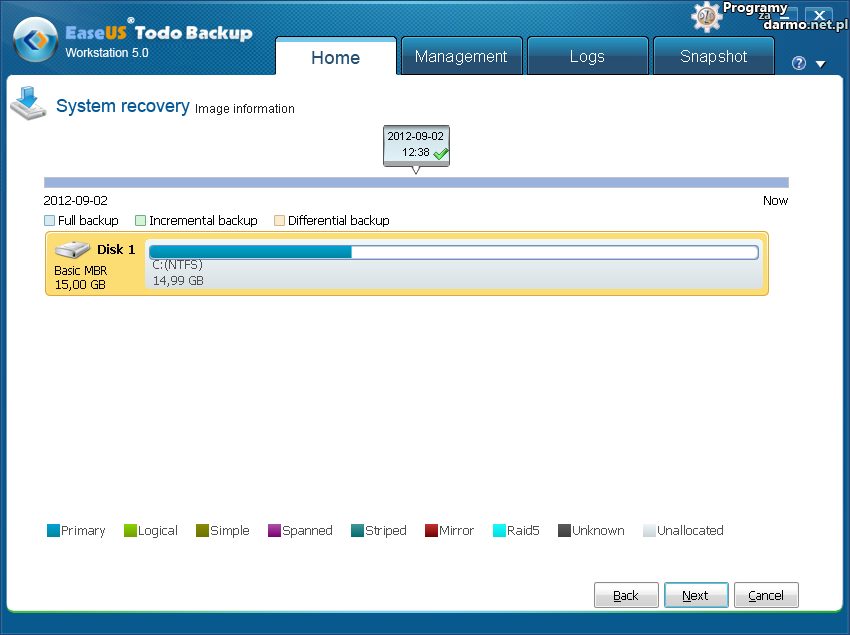Select the Disk 1 hard drive icon
The image size is (850, 635).
point(73,249)
